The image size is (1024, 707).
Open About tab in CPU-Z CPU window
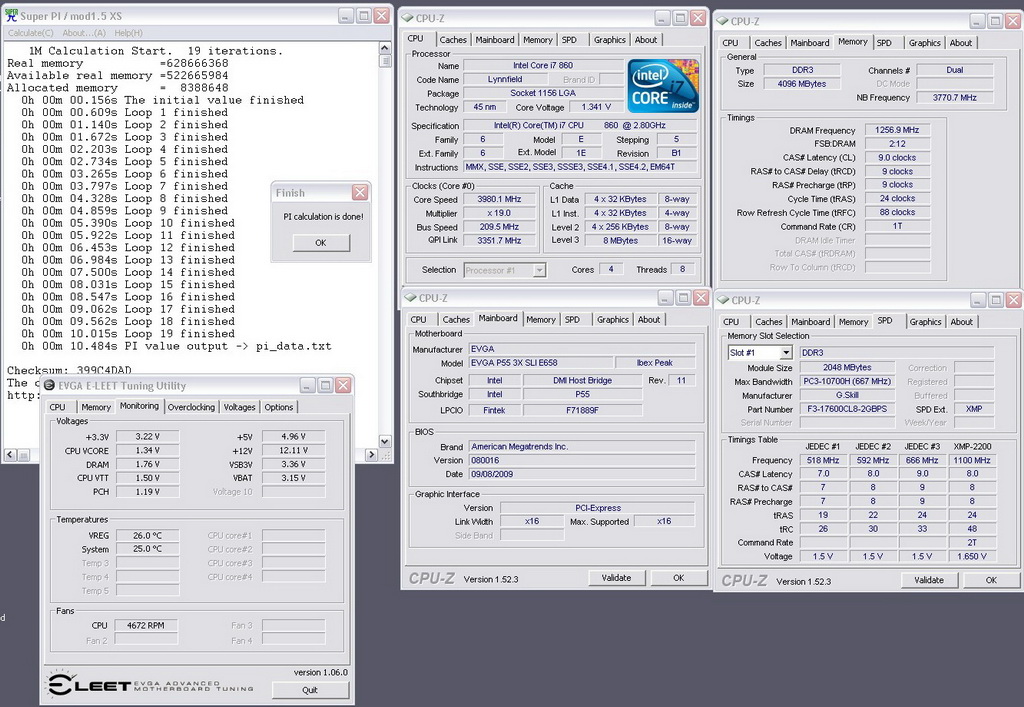[646, 40]
